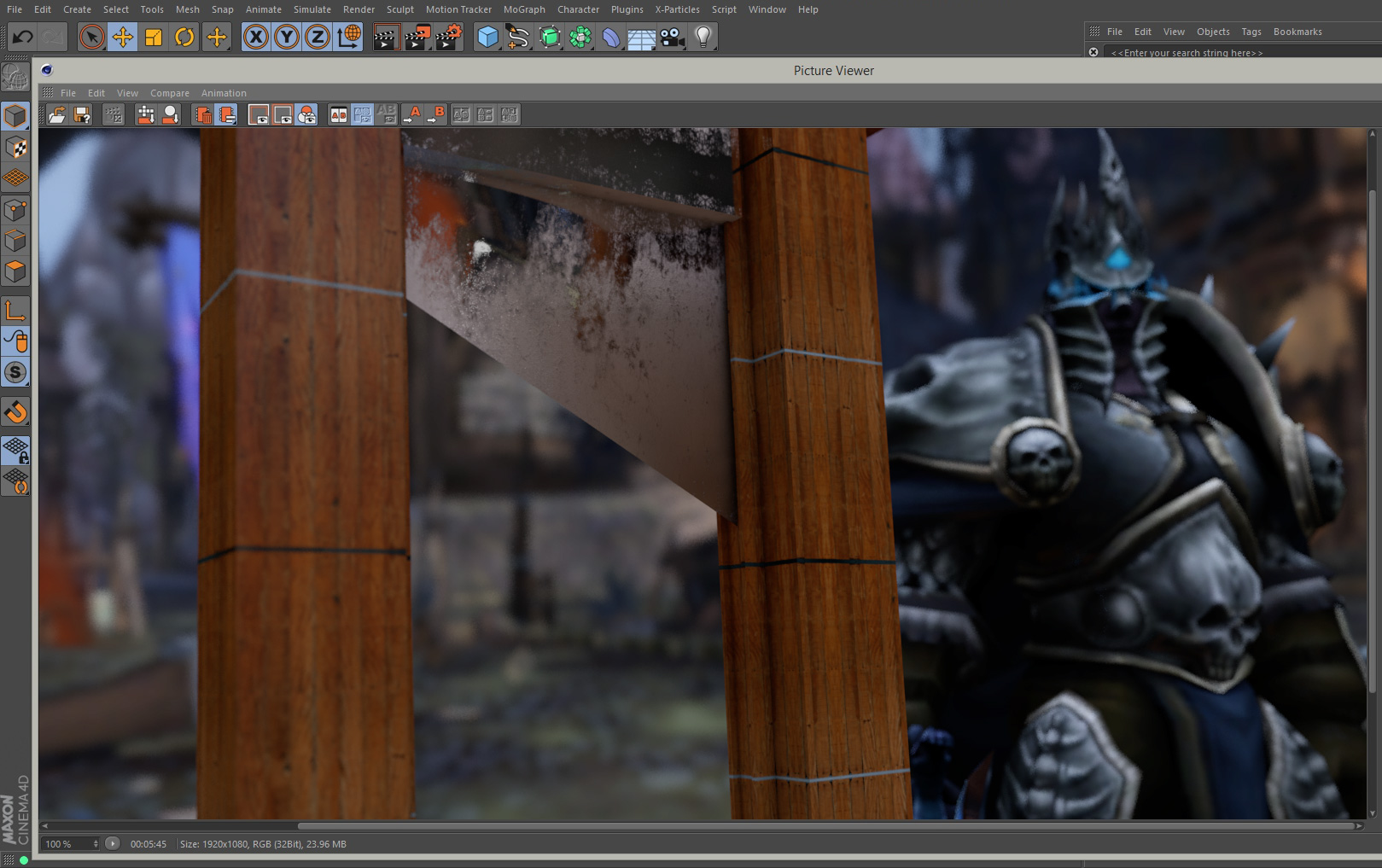Open spline Pen tool flyout
The width and height of the screenshot is (1382, 868).
518,37
